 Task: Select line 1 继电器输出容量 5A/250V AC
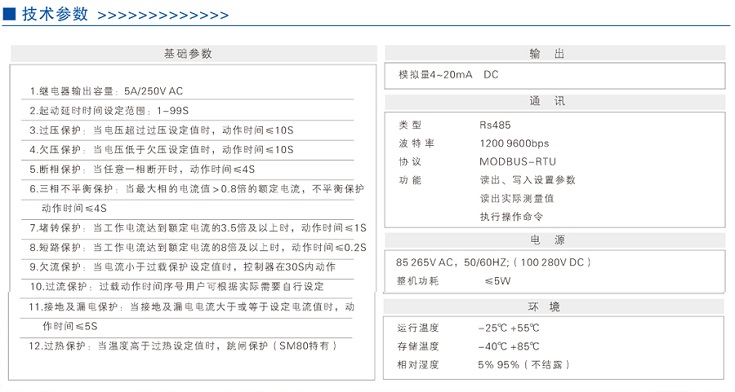[106, 91]
